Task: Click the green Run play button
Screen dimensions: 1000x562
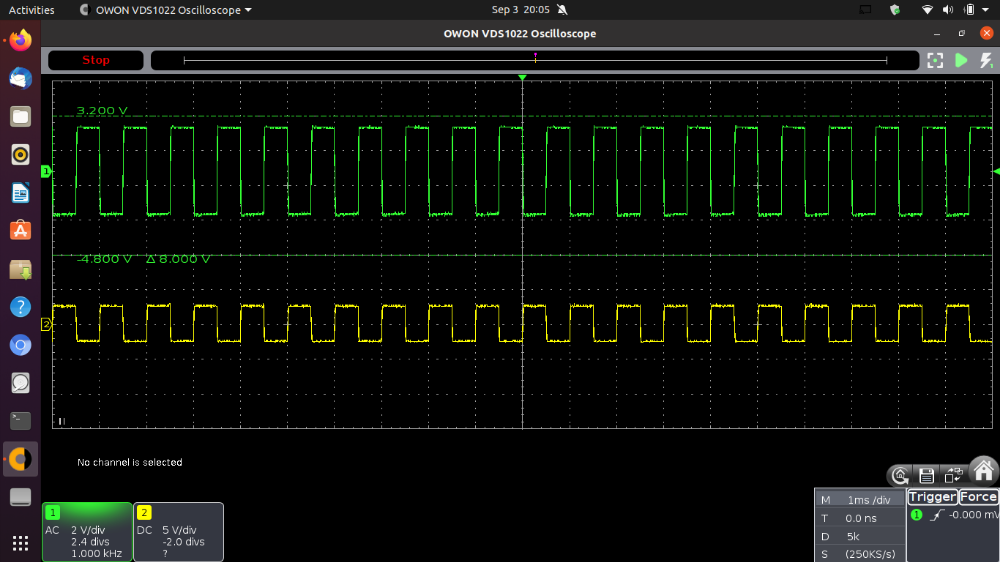Action: [x=961, y=61]
